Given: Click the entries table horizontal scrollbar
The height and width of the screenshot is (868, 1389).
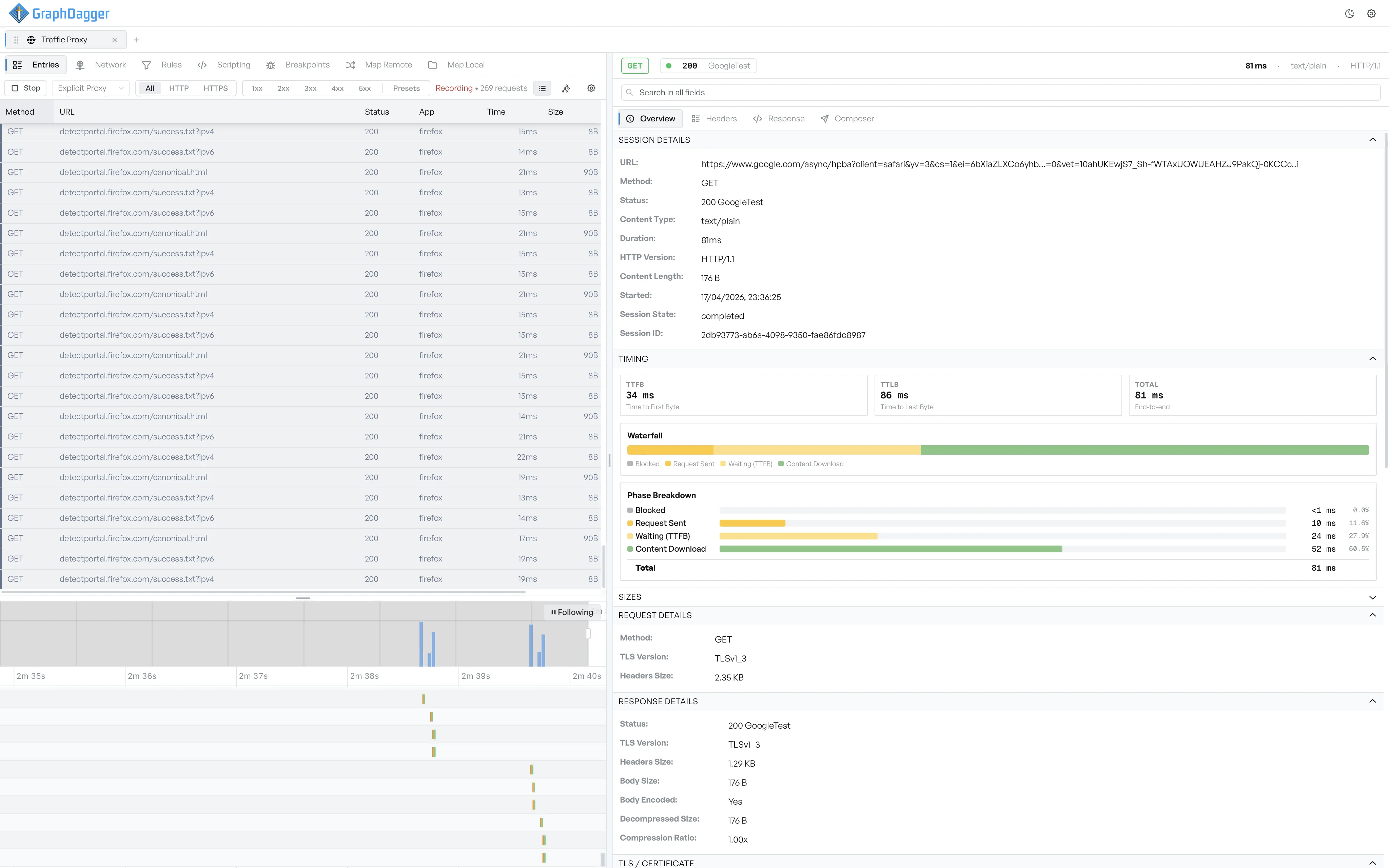Looking at the screenshot, I should click(264, 592).
